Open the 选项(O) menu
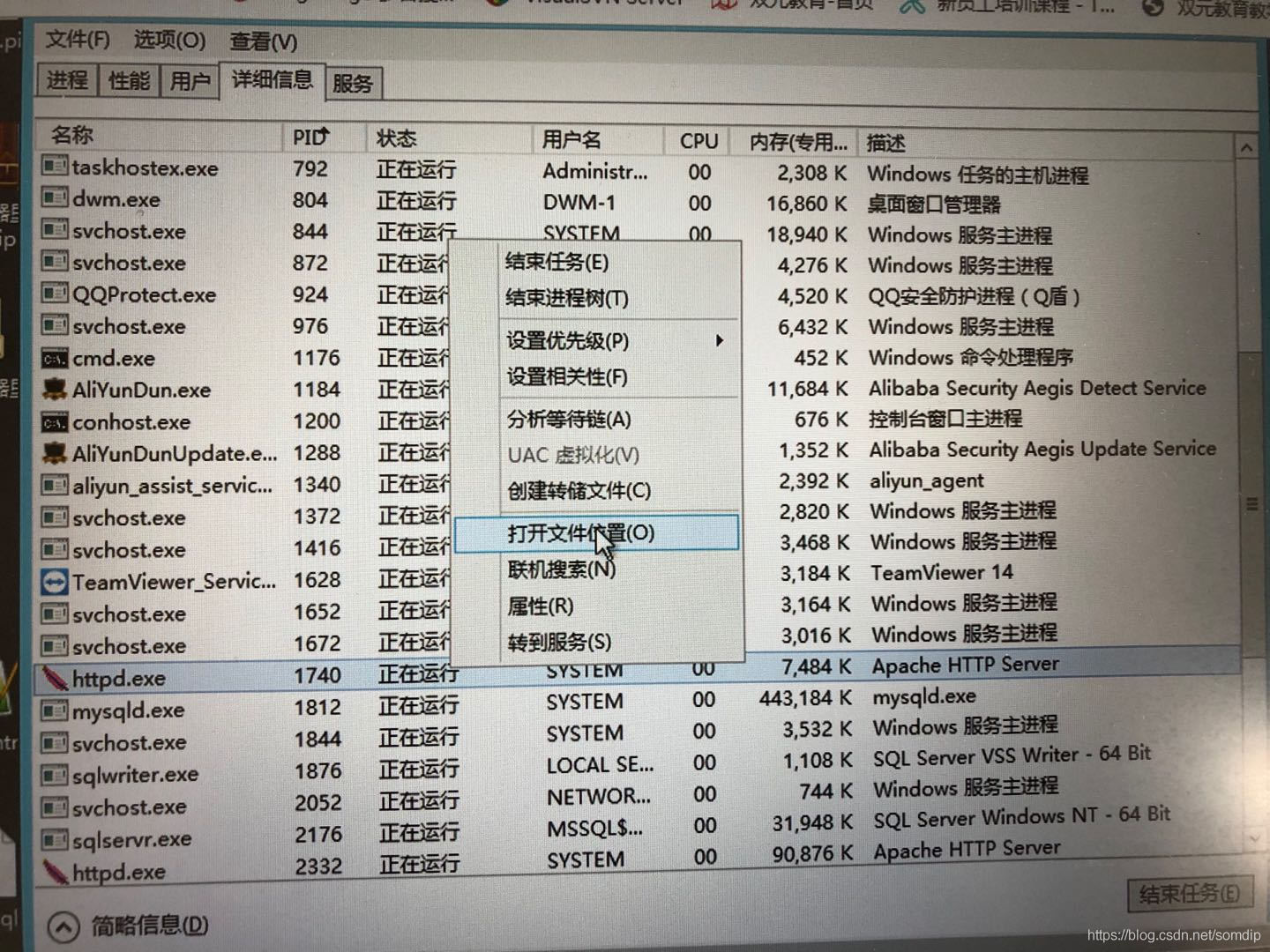 click(169, 41)
